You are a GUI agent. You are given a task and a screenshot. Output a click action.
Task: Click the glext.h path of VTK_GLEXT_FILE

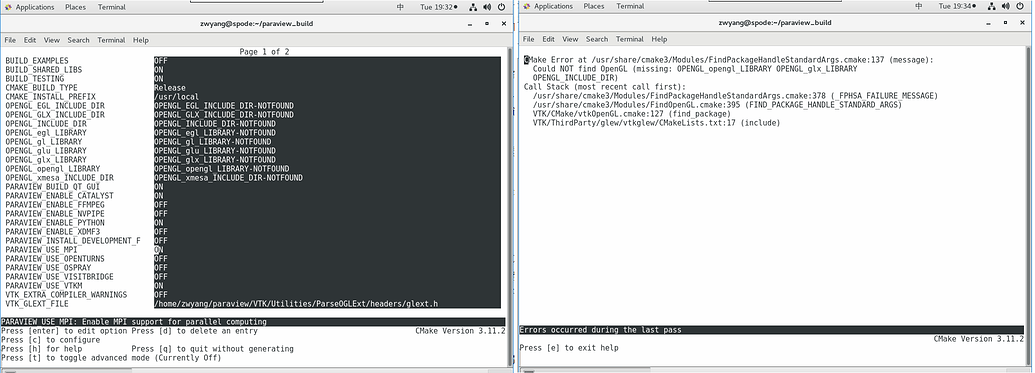(296, 304)
